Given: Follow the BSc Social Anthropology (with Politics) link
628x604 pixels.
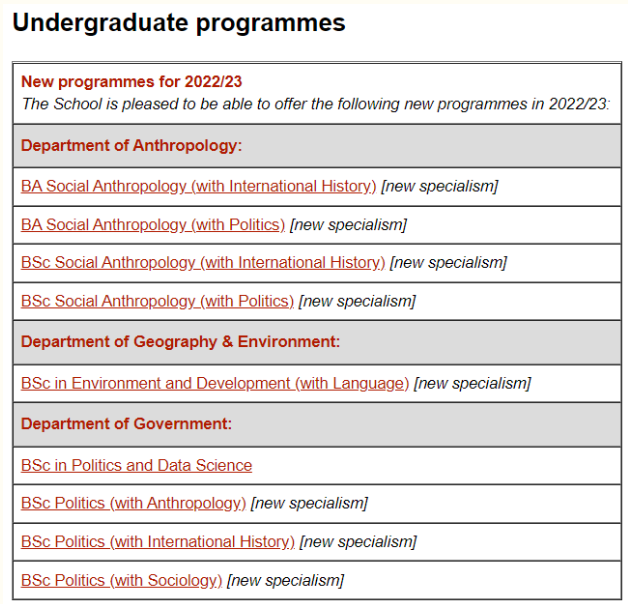Looking at the screenshot, I should (157, 301).
